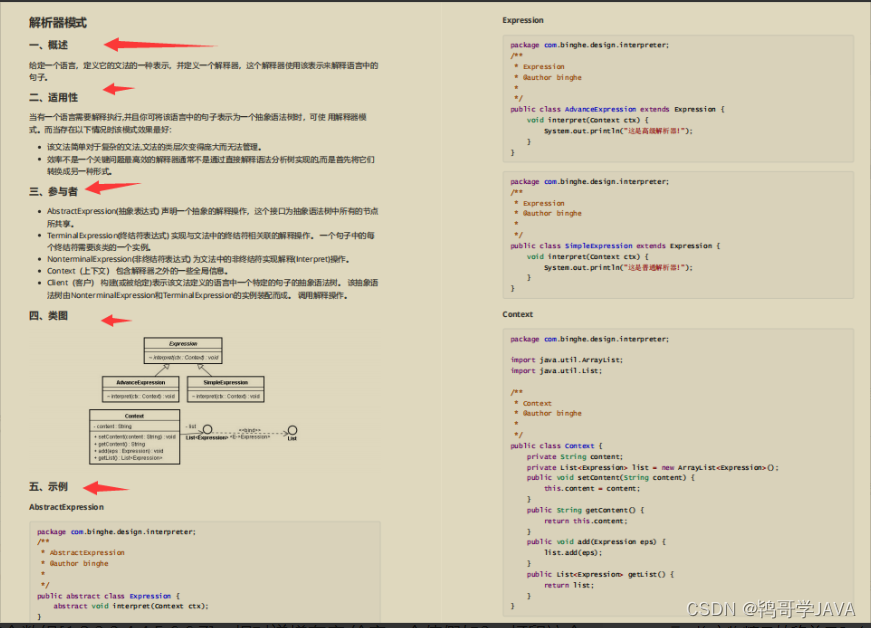Select the heading 一、概述
The height and width of the screenshot is (628, 871).
click(48, 45)
